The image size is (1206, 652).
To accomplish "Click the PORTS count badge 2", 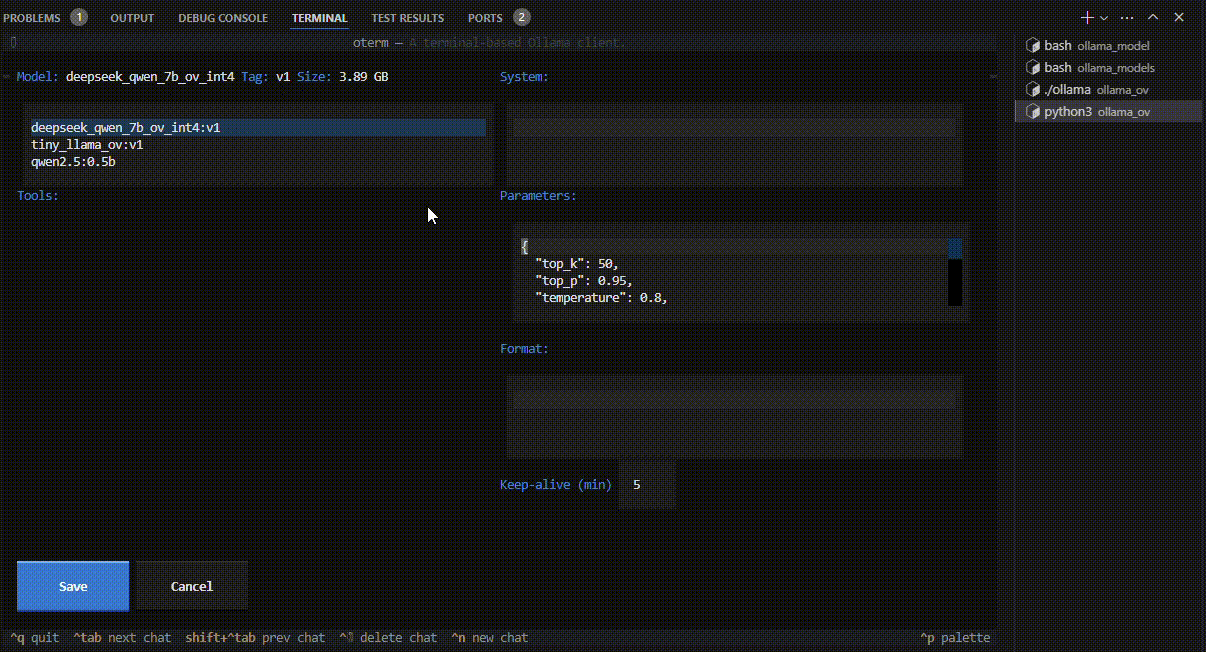I will click(522, 18).
